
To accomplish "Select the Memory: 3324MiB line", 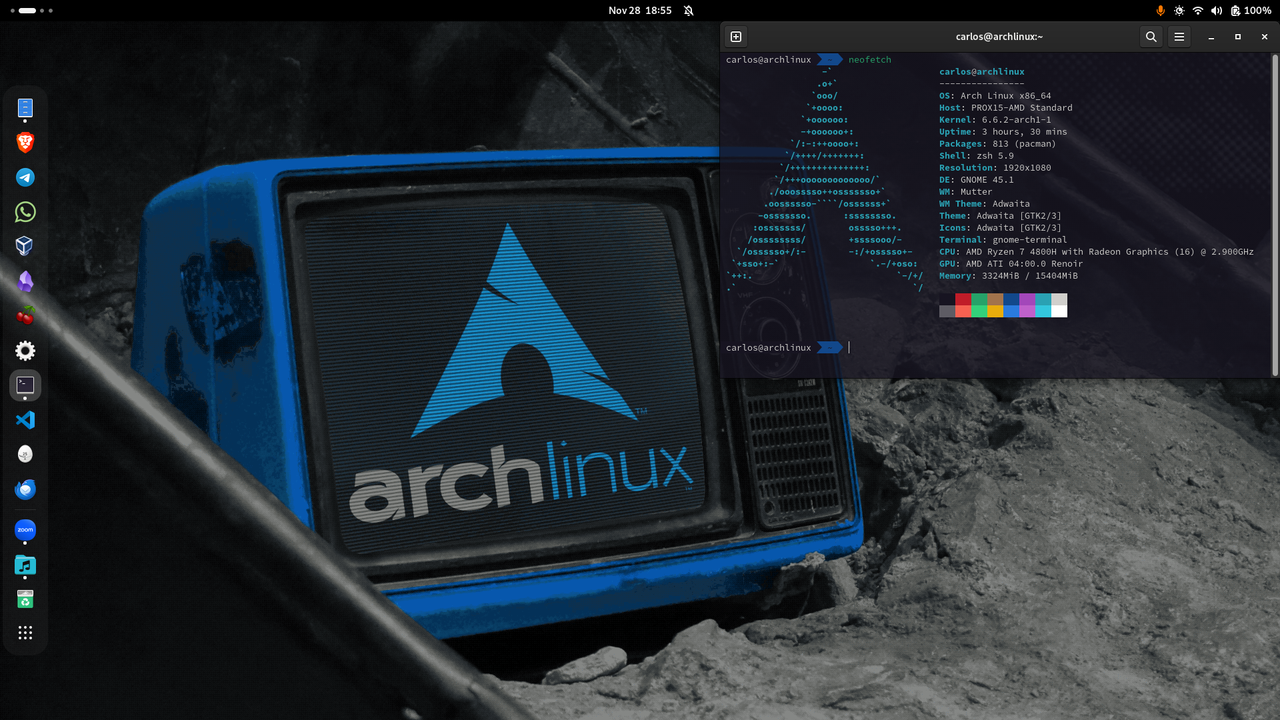I will point(1008,276).
